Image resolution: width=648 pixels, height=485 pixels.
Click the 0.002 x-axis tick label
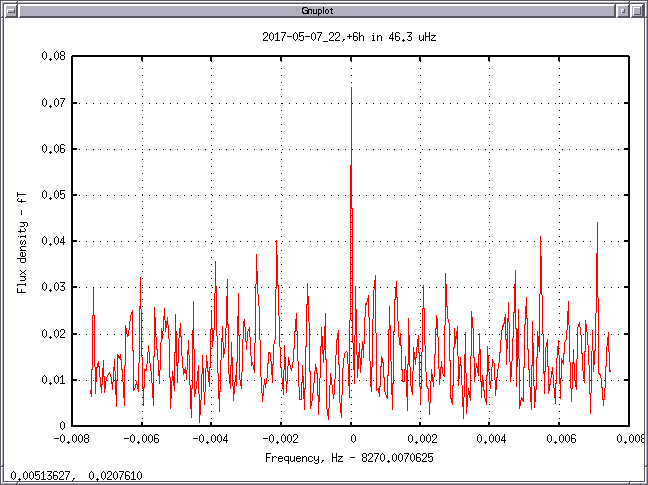coord(421,439)
